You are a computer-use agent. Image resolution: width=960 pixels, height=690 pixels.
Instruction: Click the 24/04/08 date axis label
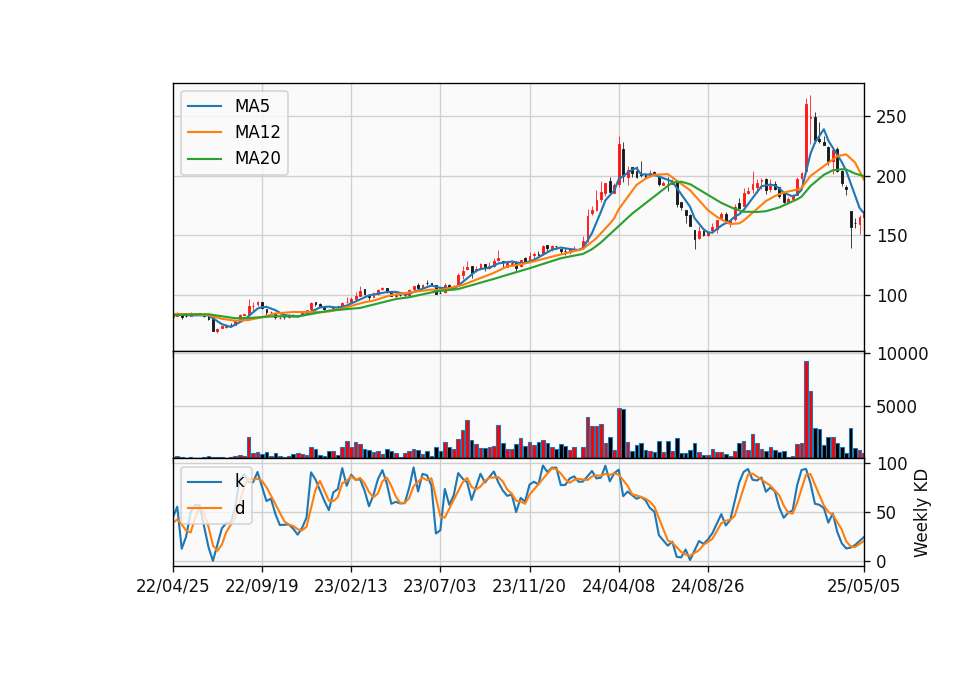coord(618,587)
